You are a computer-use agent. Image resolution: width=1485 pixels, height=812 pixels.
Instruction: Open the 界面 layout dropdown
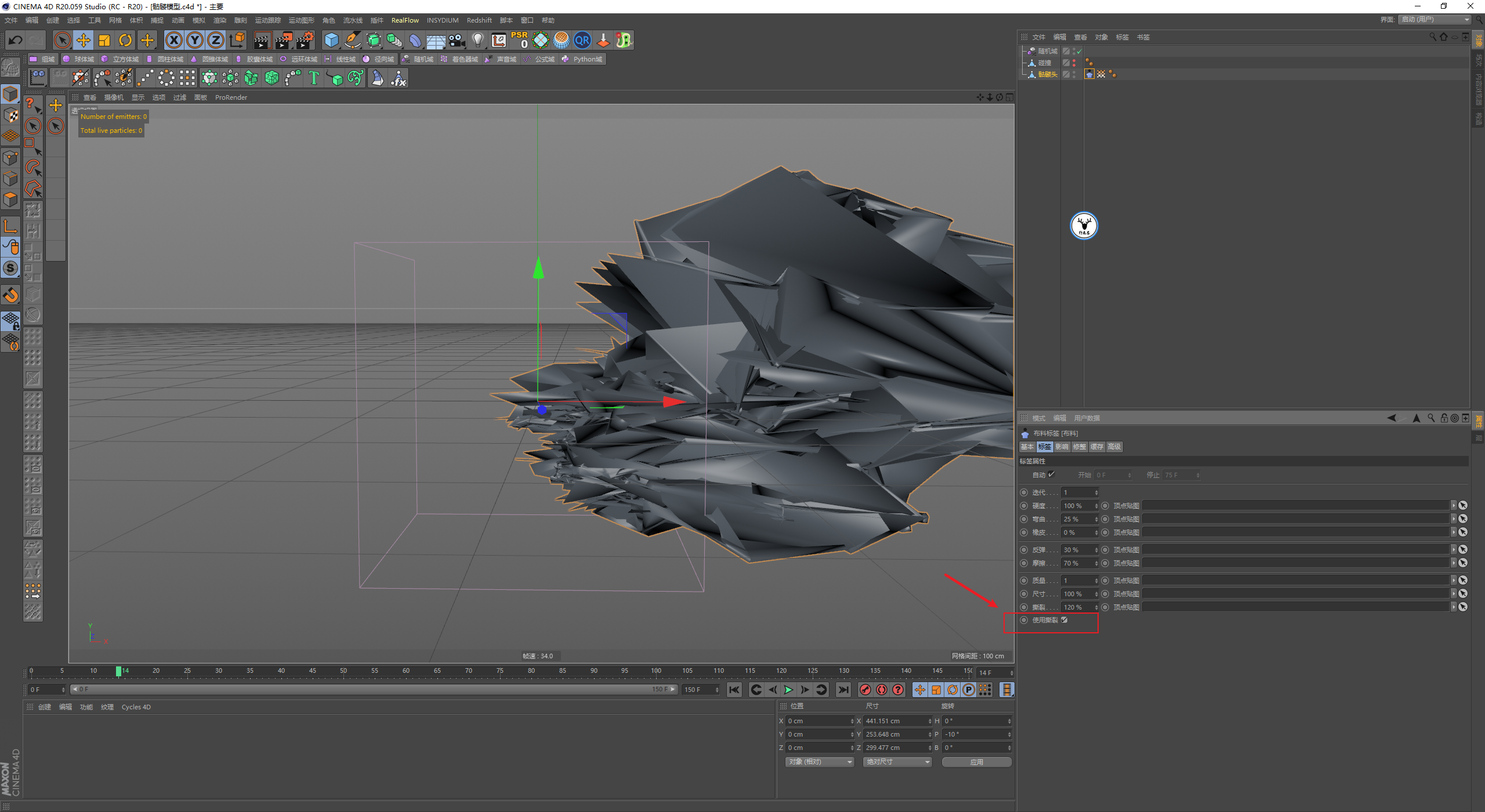pos(1435,19)
